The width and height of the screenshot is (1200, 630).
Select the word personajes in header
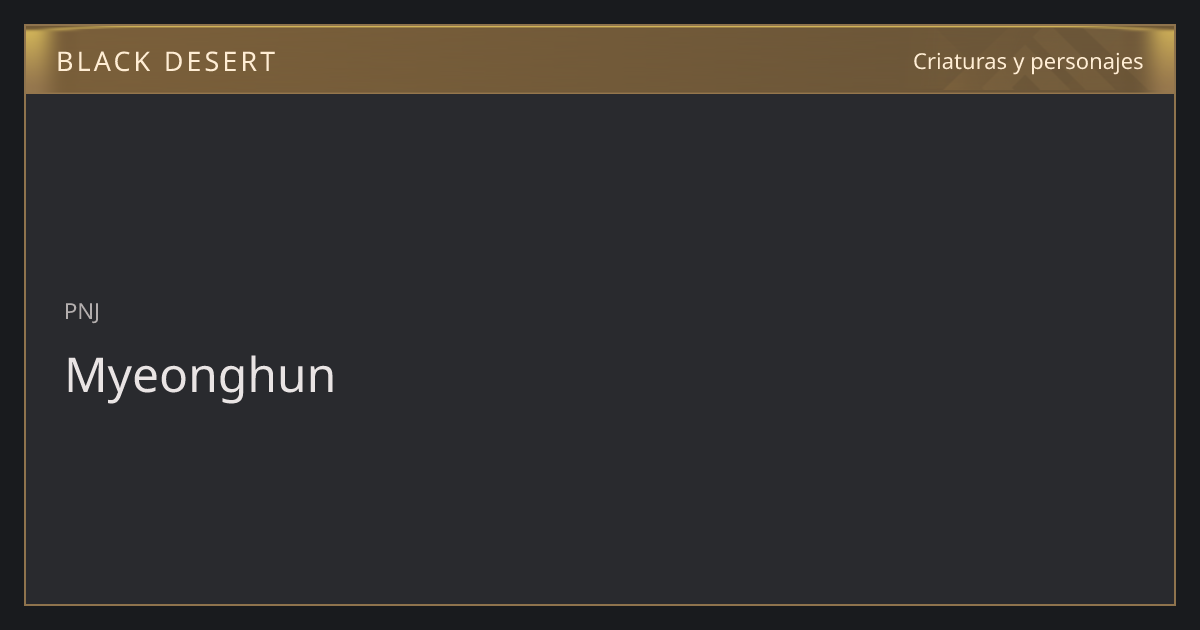[1087, 62]
